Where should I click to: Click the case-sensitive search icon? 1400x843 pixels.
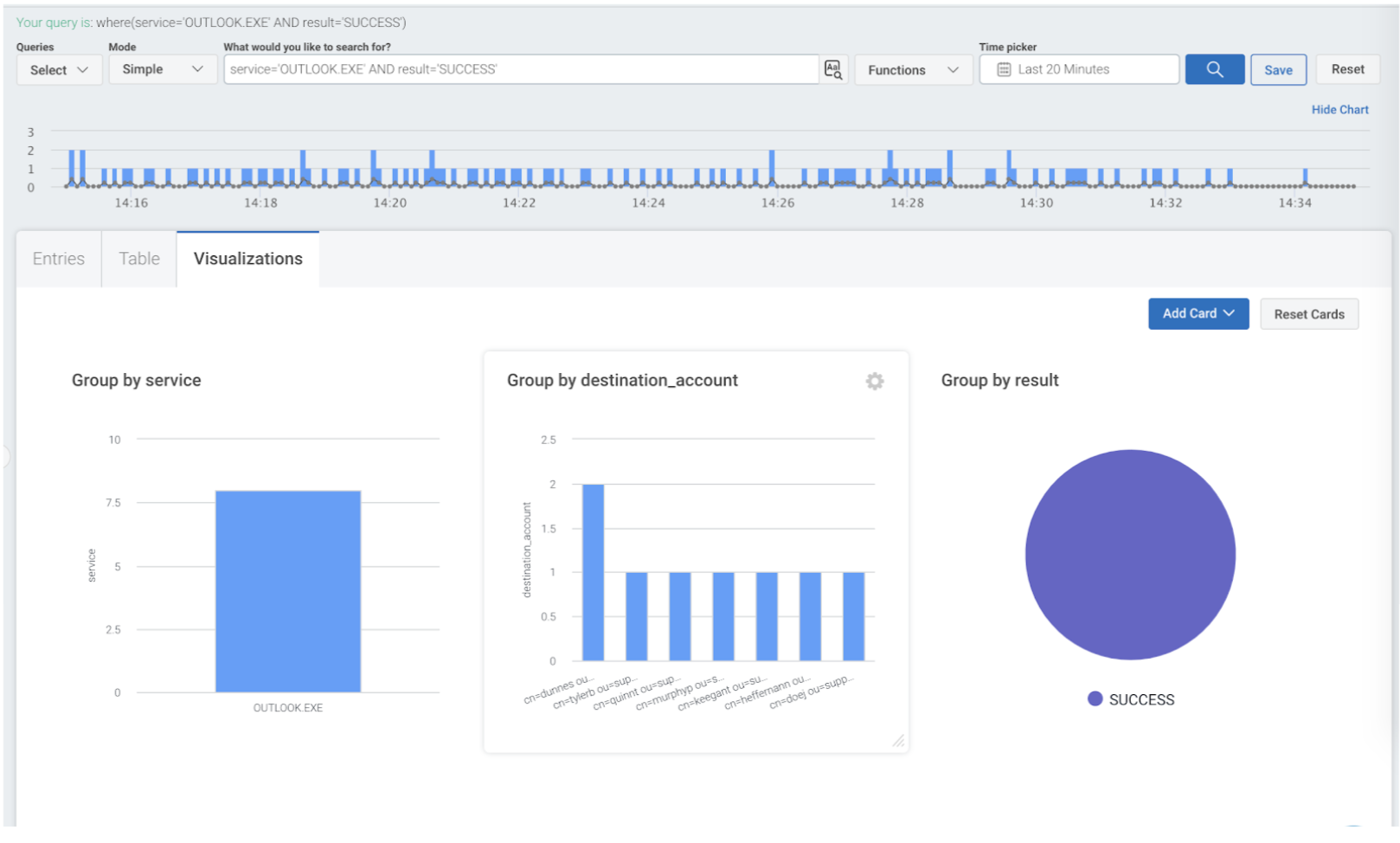(x=832, y=70)
